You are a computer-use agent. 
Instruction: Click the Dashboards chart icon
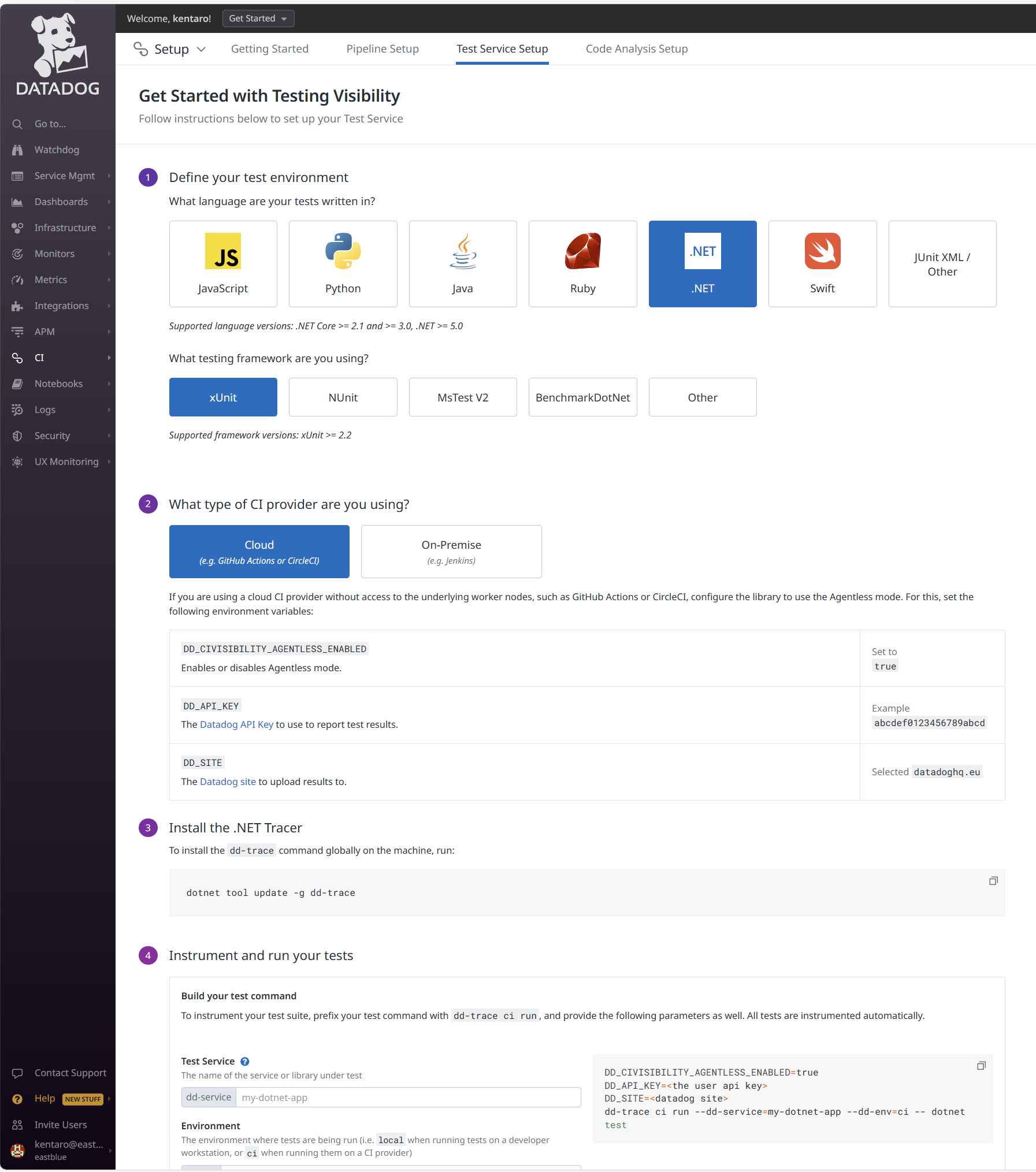[x=17, y=202]
